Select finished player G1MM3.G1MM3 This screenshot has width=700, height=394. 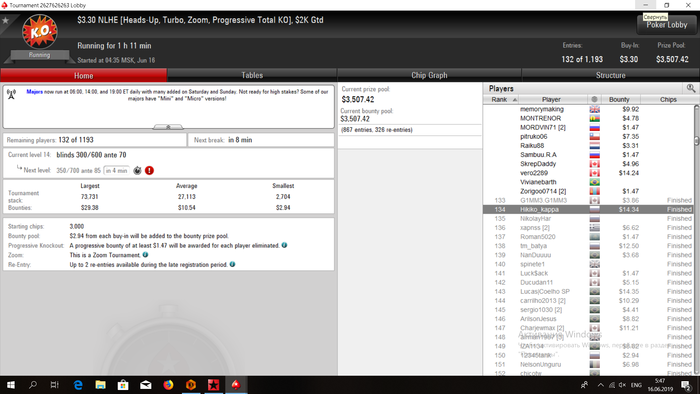click(588, 200)
